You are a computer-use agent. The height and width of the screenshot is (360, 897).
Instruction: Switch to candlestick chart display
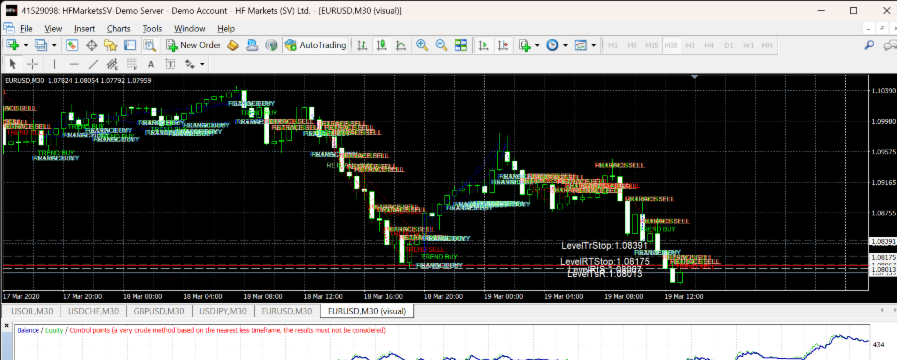pyautogui.click(x=382, y=45)
